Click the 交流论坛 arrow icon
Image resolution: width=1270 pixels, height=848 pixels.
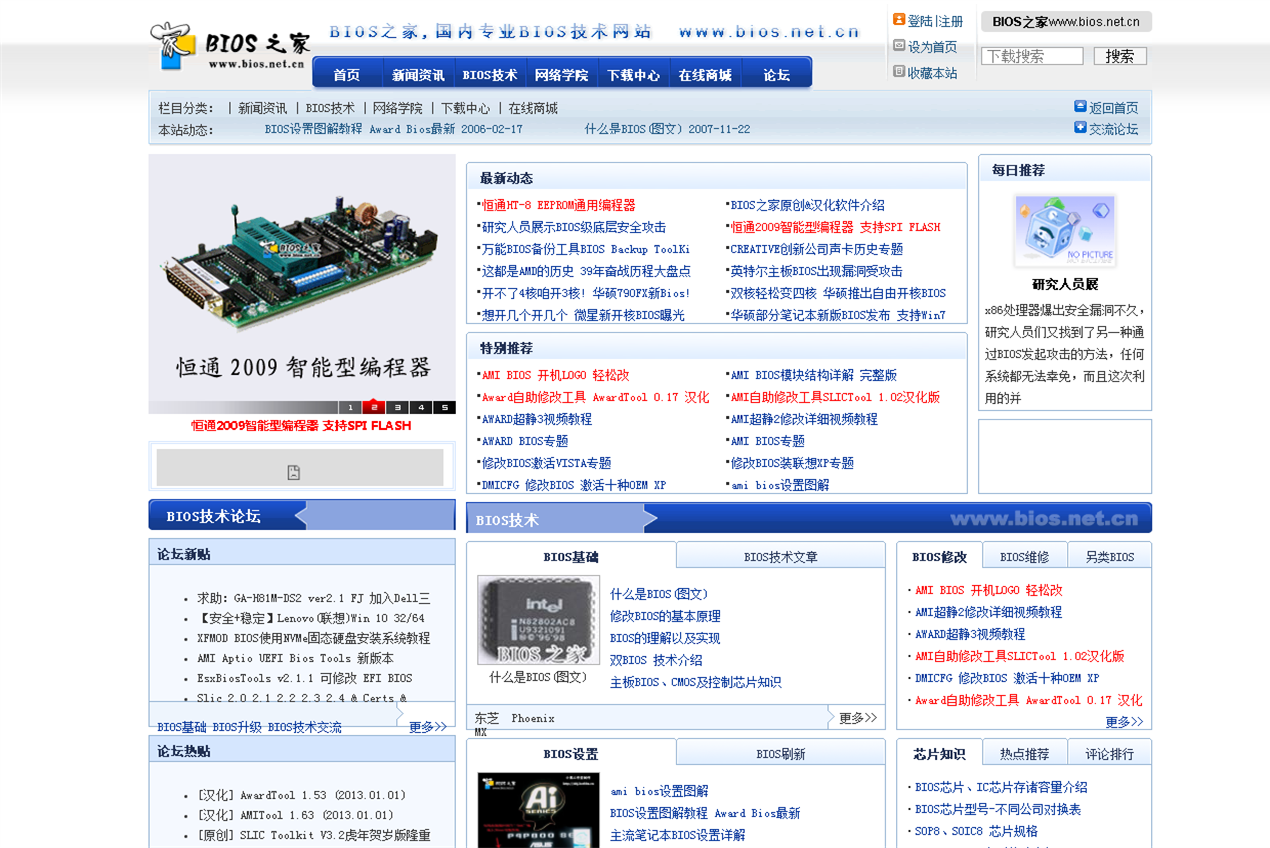1080,128
